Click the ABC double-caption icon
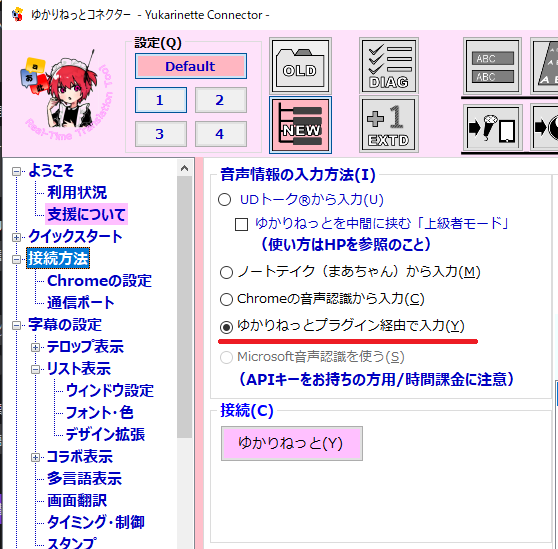This screenshot has height=549, width=558. [x=493, y=66]
